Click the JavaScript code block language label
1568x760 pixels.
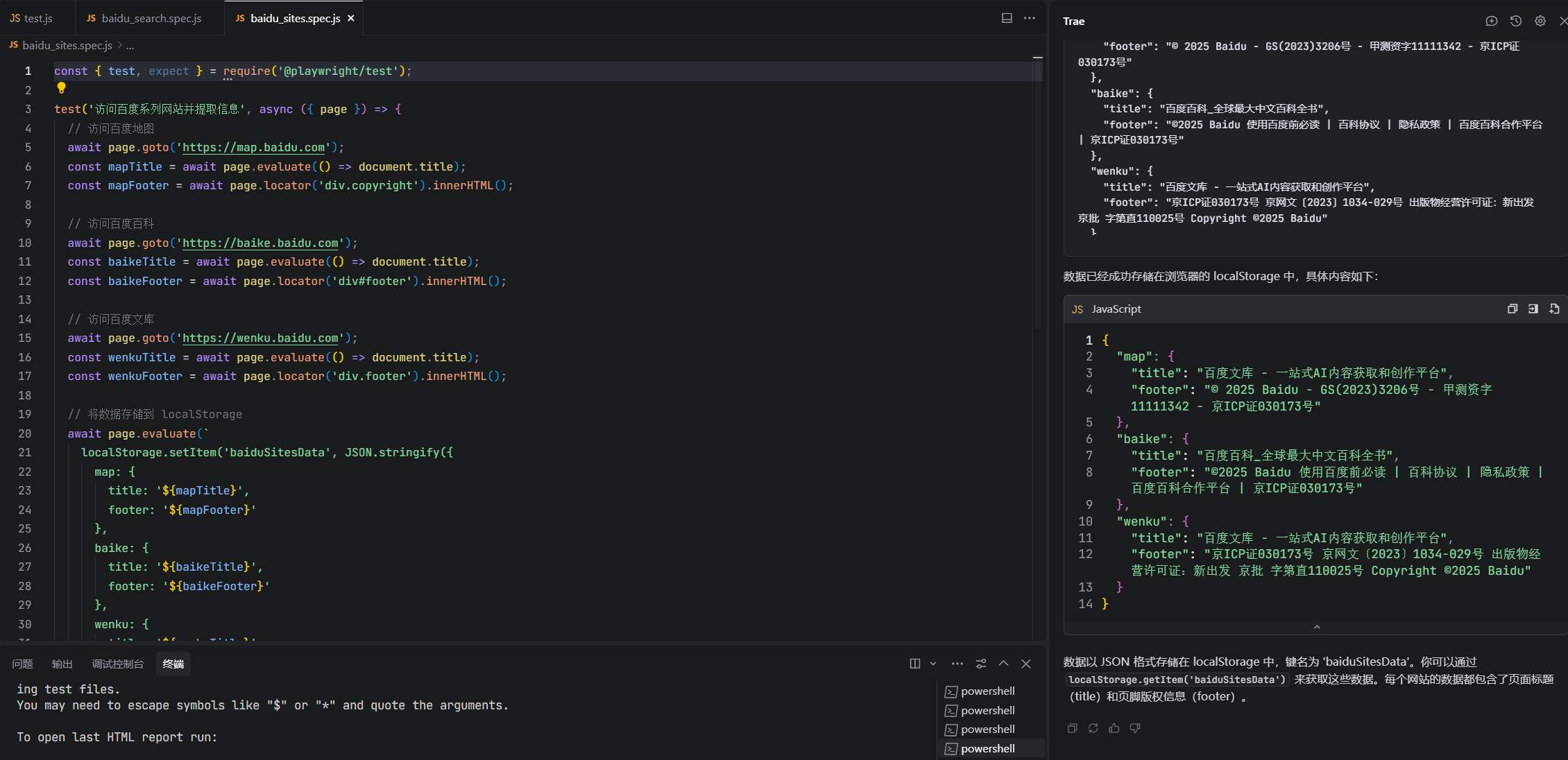point(1116,309)
